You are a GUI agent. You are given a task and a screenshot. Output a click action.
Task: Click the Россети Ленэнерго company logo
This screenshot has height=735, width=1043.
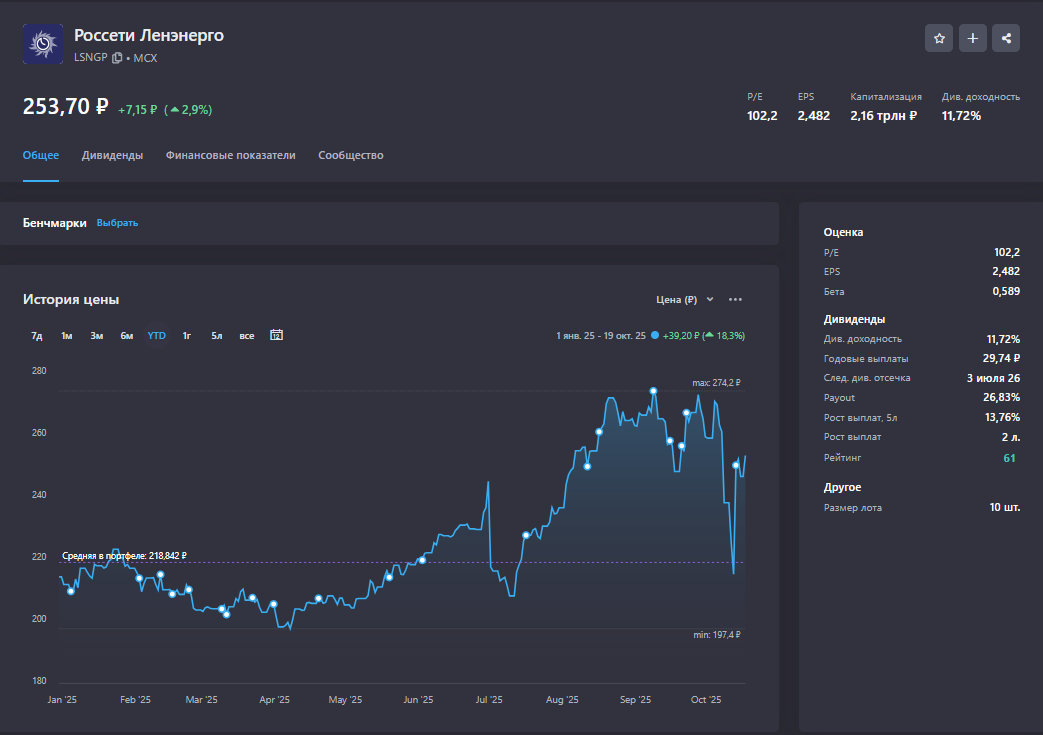(43, 44)
